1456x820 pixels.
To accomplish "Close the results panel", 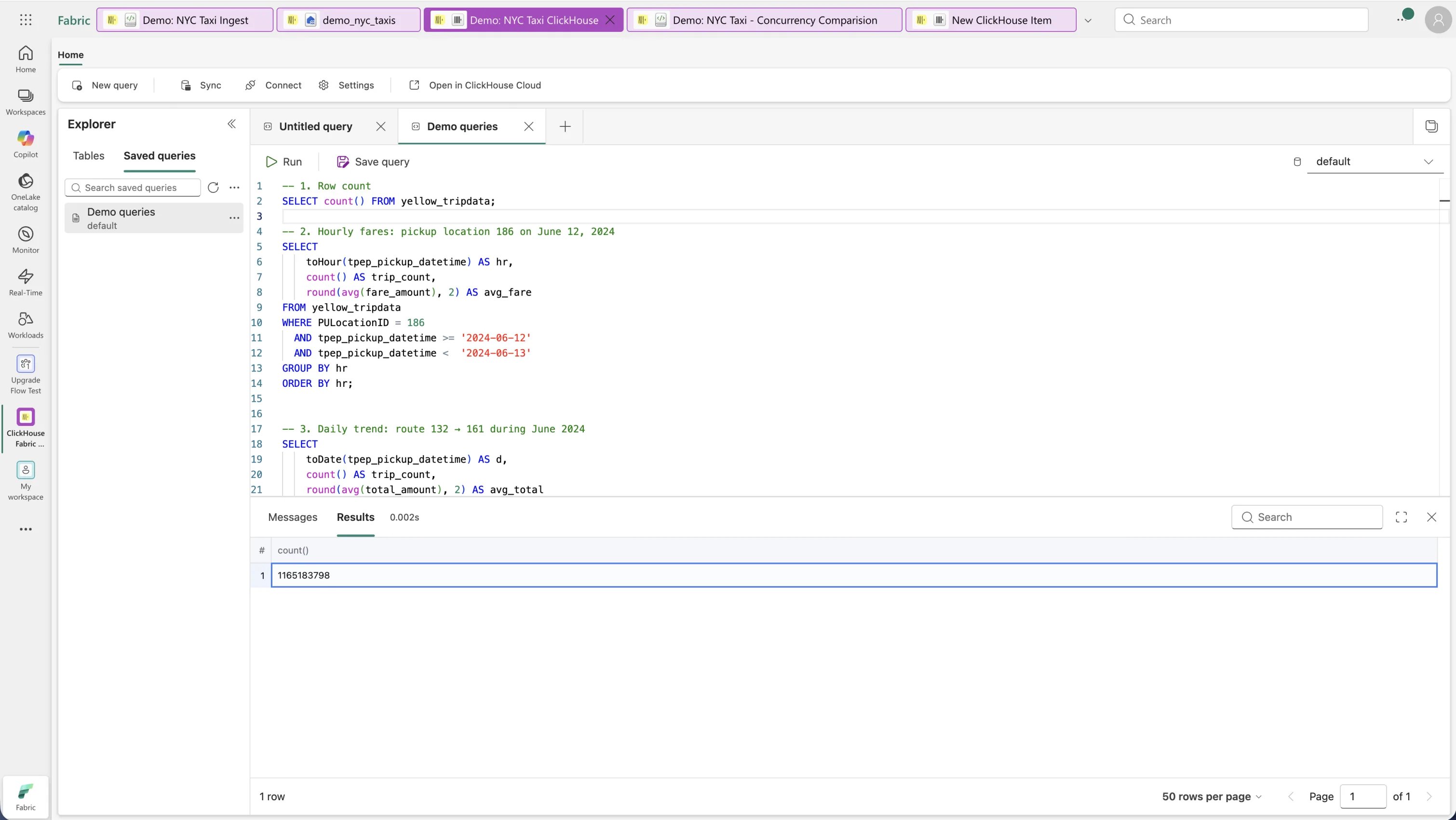I will pyautogui.click(x=1431, y=517).
